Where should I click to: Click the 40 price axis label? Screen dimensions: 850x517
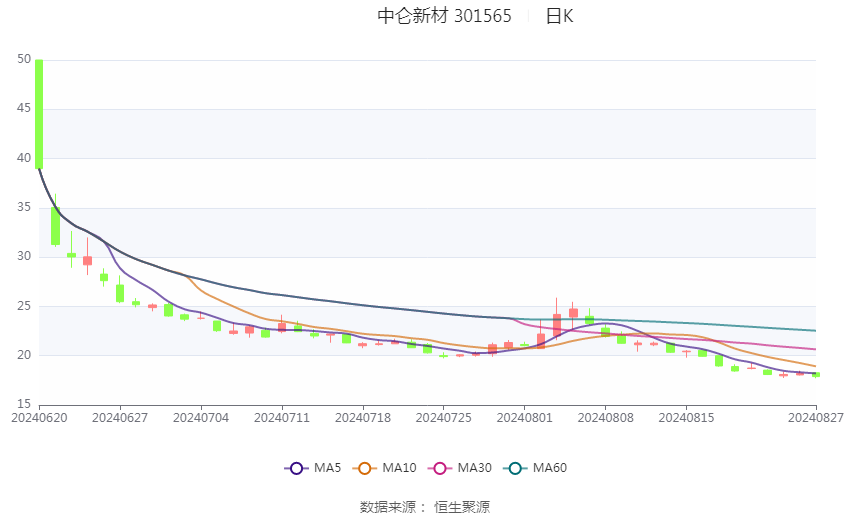click(x=24, y=158)
